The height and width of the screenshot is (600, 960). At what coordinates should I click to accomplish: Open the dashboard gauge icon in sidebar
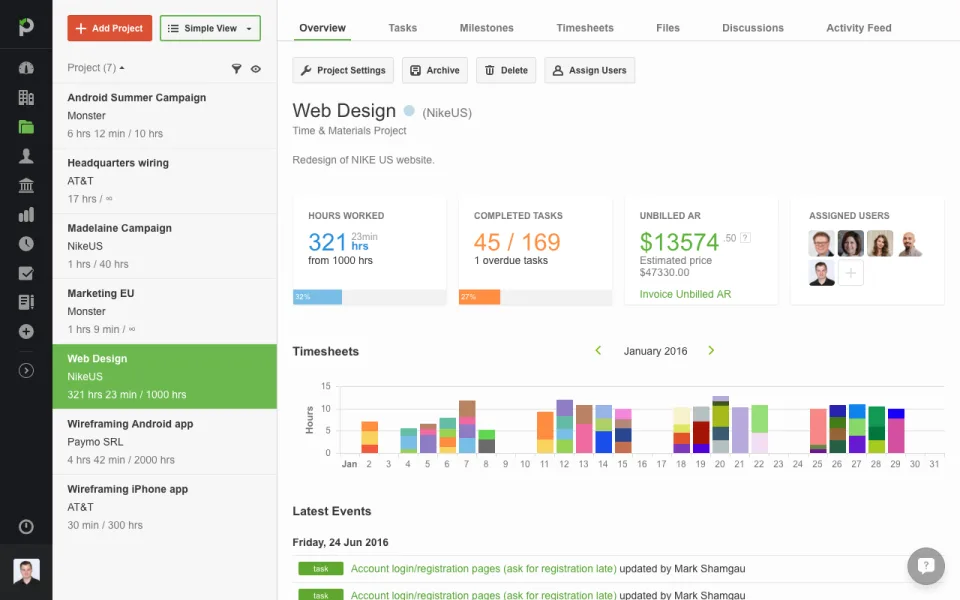point(26,68)
